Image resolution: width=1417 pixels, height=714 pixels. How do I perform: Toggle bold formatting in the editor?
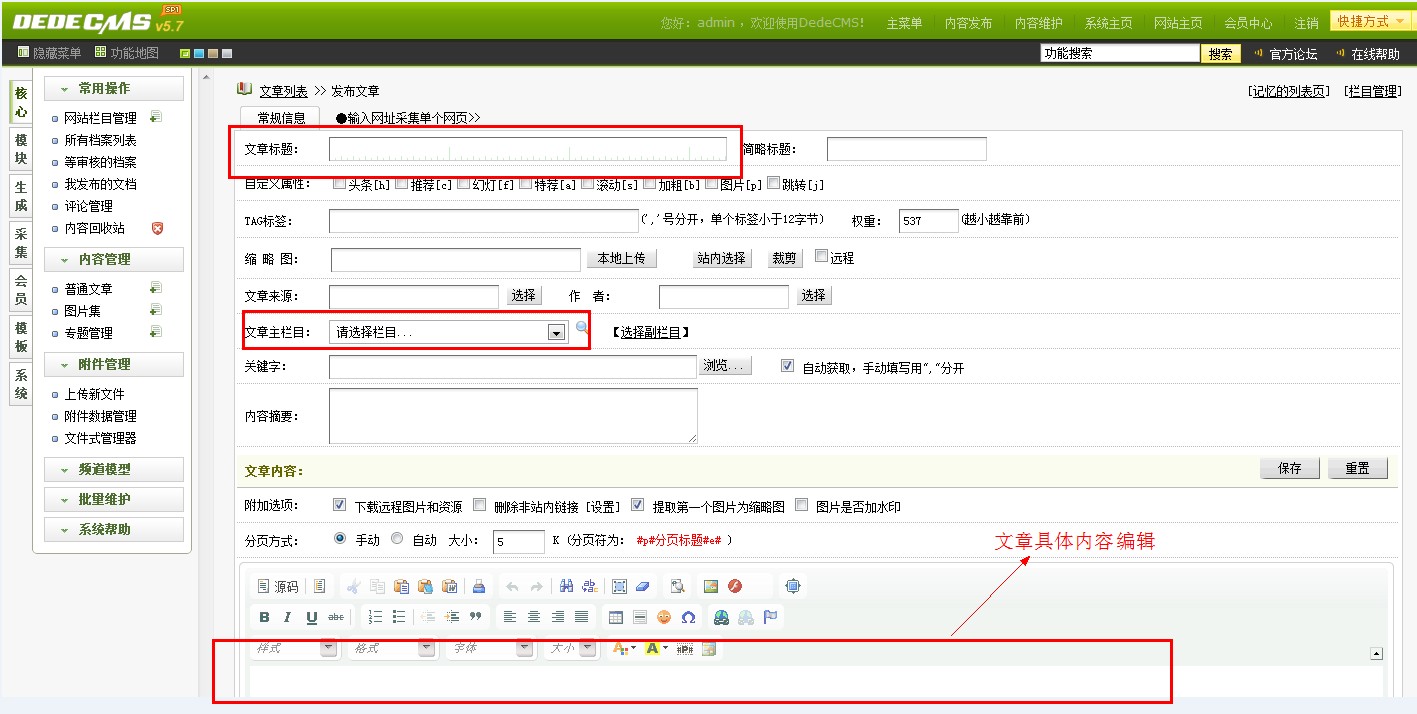click(x=264, y=617)
